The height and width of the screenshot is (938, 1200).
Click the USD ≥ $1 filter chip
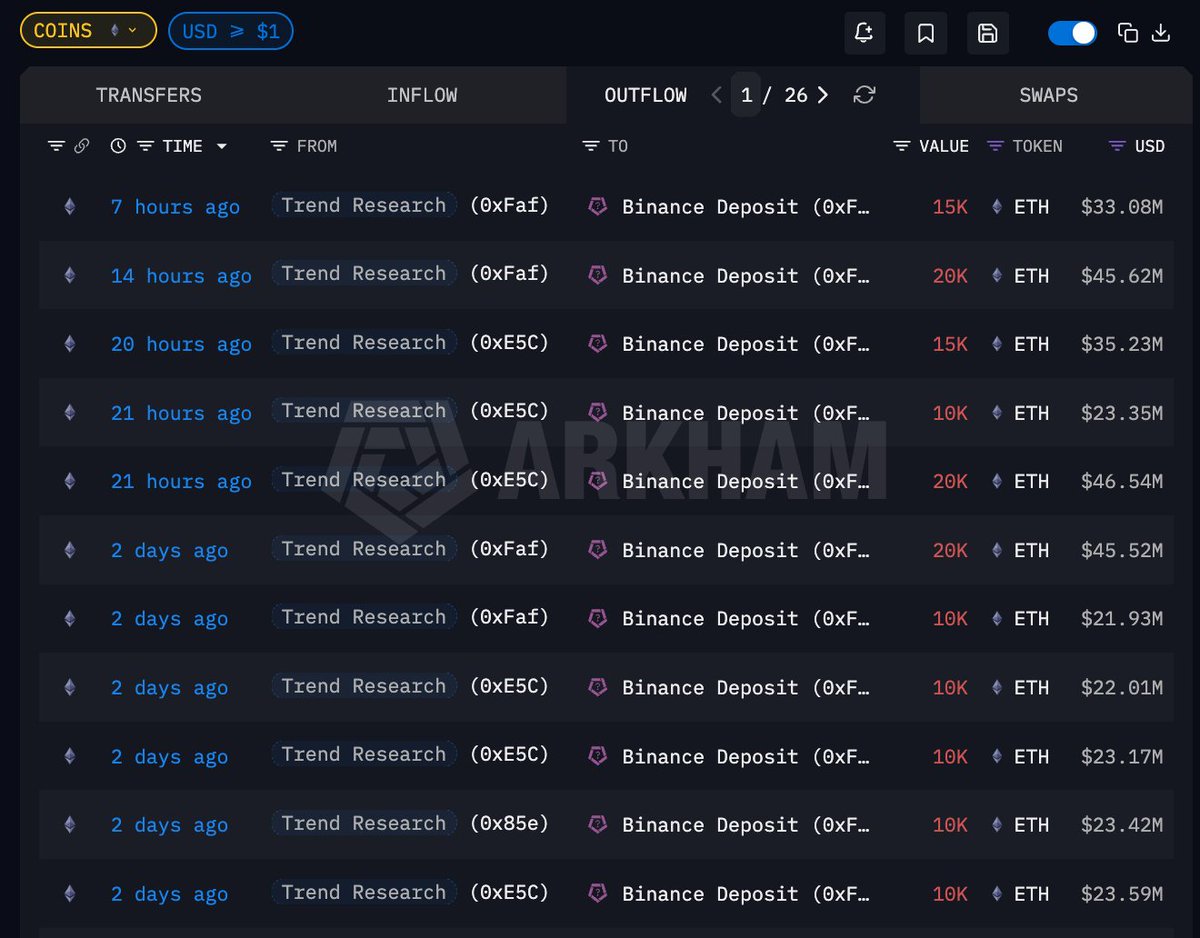(231, 31)
